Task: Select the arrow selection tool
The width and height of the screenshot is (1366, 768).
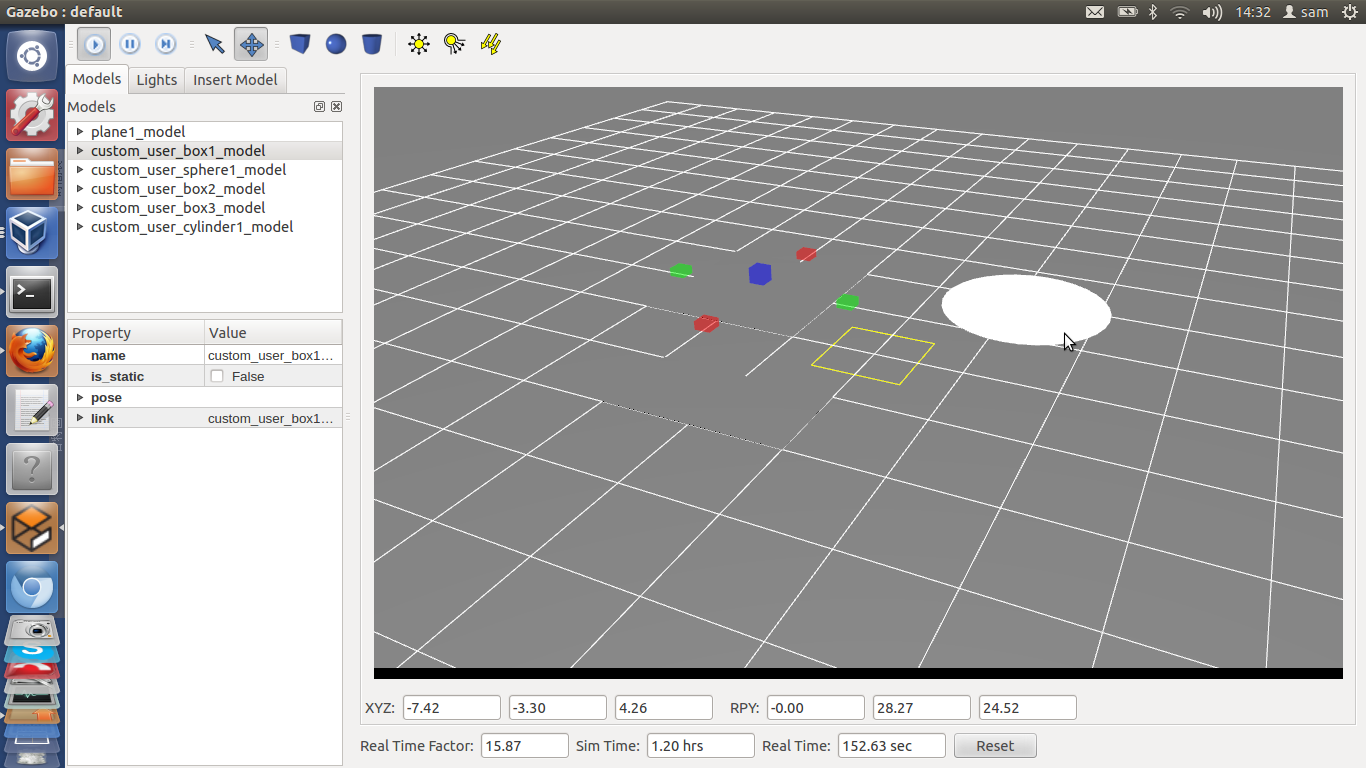Action: coord(214,44)
